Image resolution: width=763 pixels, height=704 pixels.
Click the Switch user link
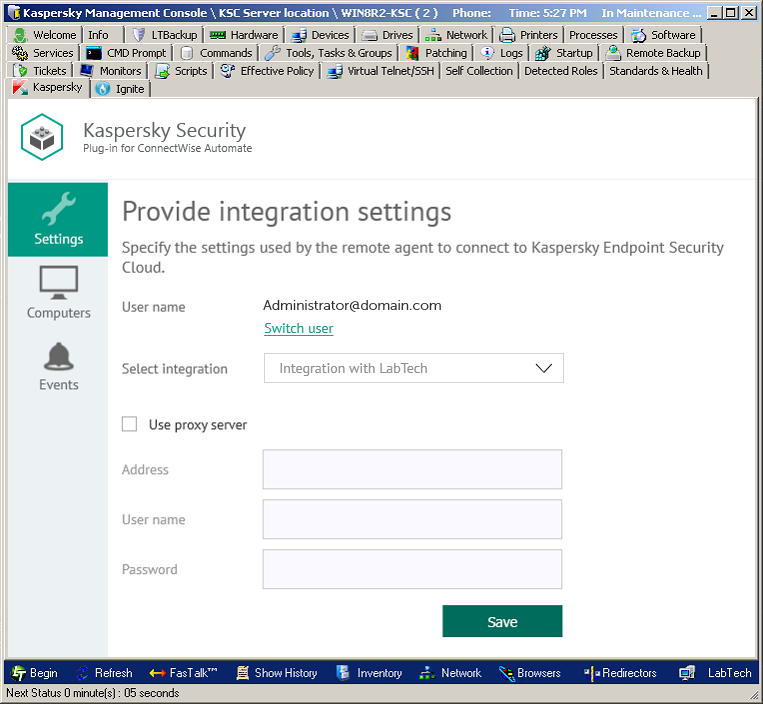(x=298, y=328)
